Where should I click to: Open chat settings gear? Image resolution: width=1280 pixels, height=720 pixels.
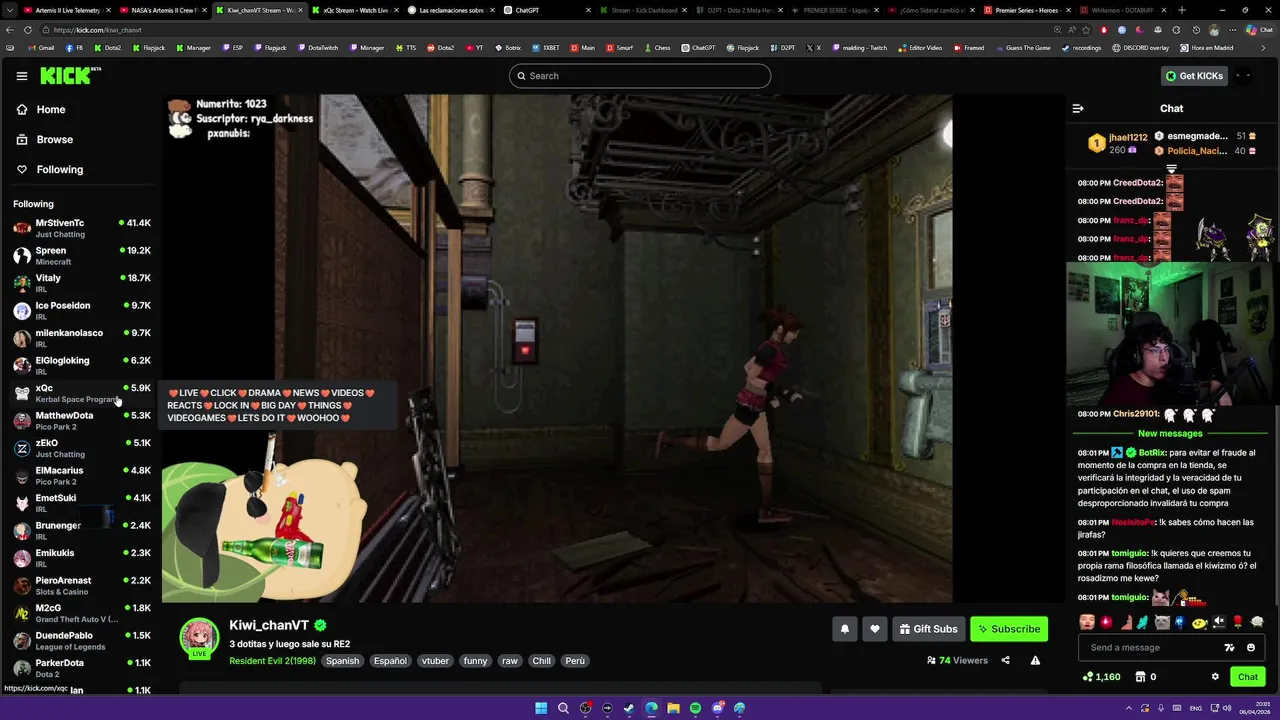tap(1215, 677)
